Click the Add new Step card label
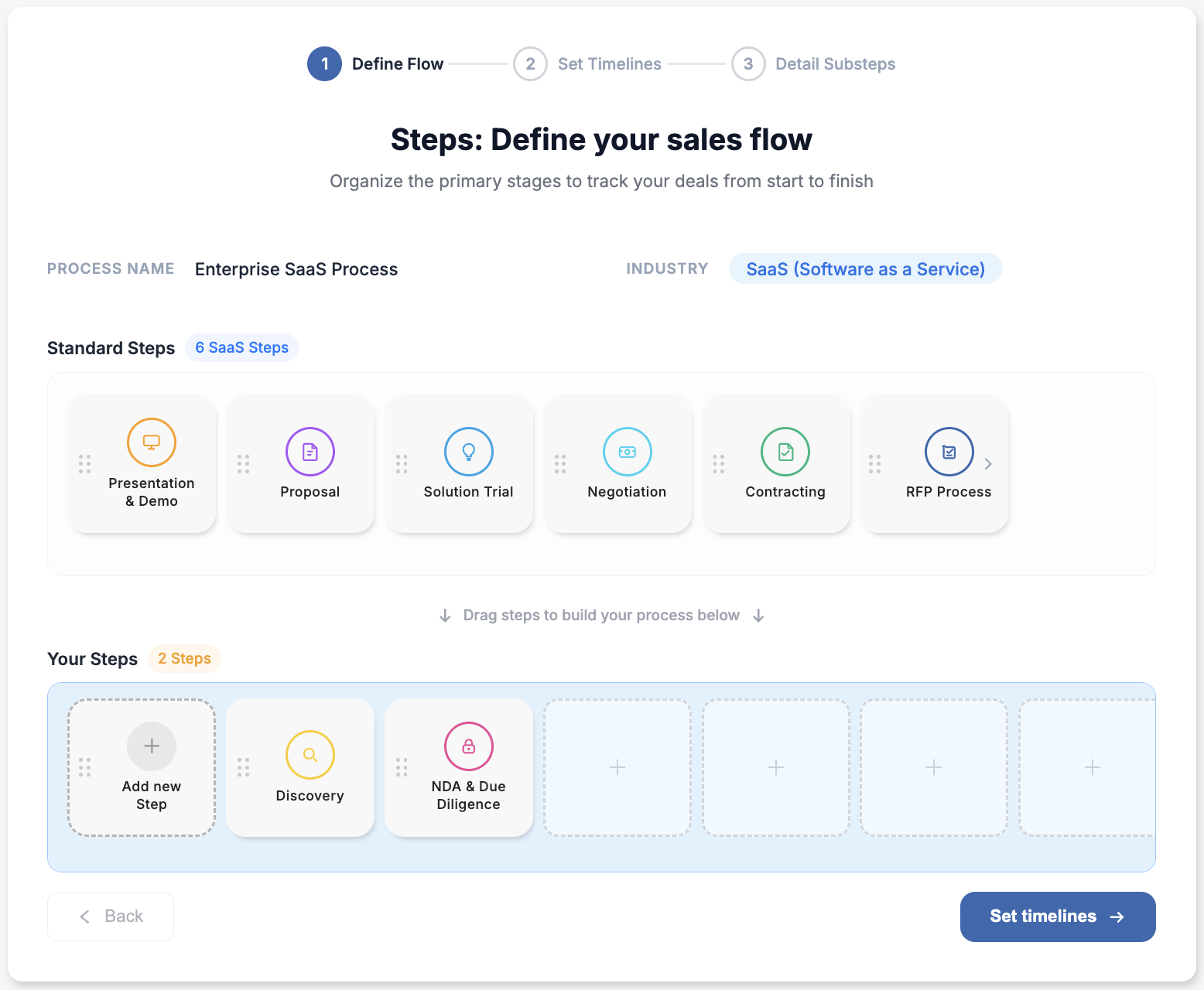 click(x=152, y=795)
